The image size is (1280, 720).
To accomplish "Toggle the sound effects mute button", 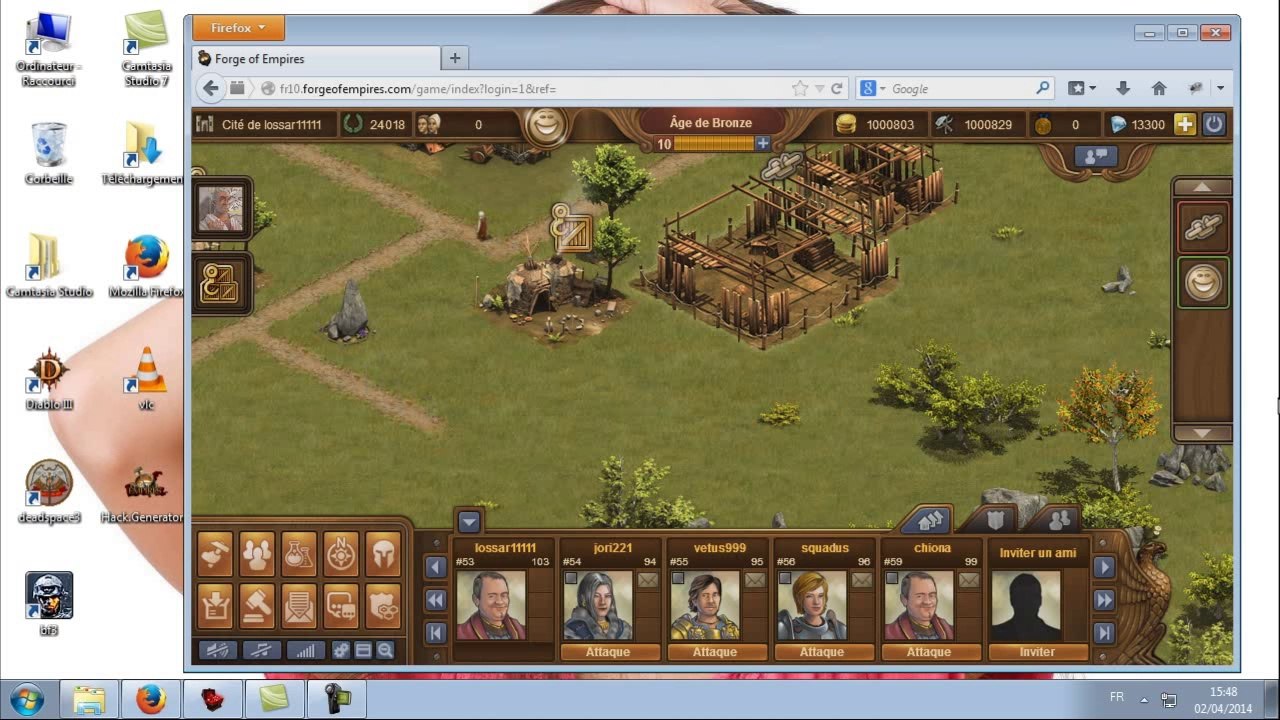I will (218, 650).
